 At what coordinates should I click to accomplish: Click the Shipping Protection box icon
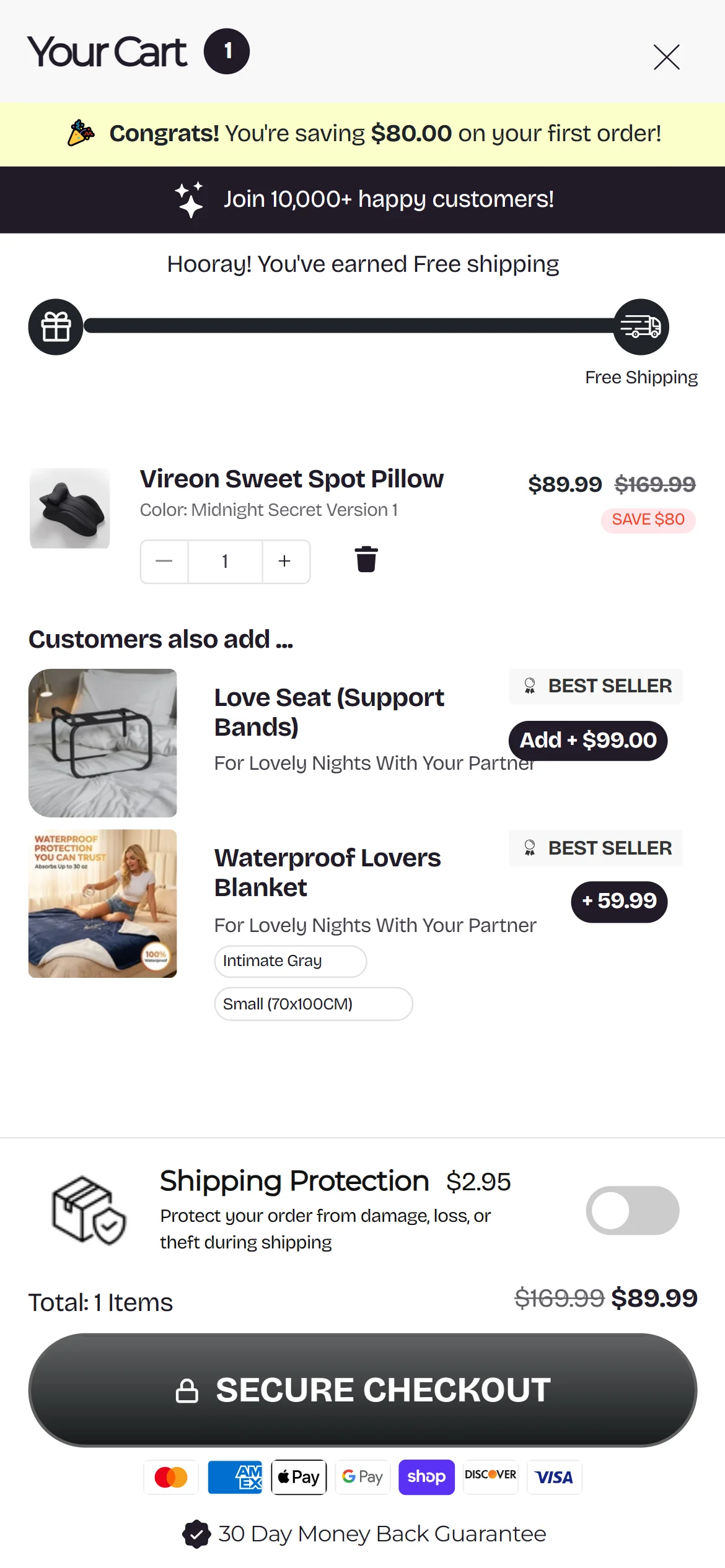click(x=89, y=1210)
